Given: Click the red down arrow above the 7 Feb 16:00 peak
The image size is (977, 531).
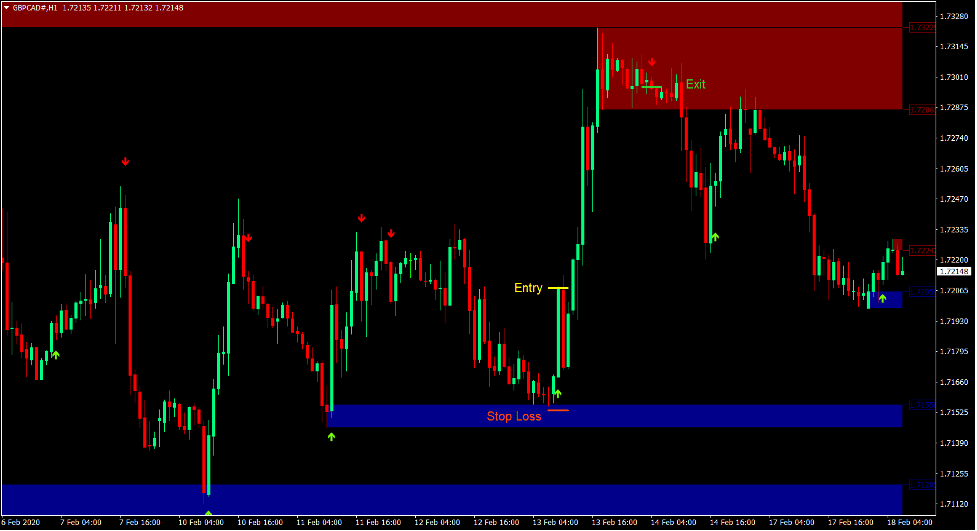Looking at the screenshot, I should tap(125, 161).
